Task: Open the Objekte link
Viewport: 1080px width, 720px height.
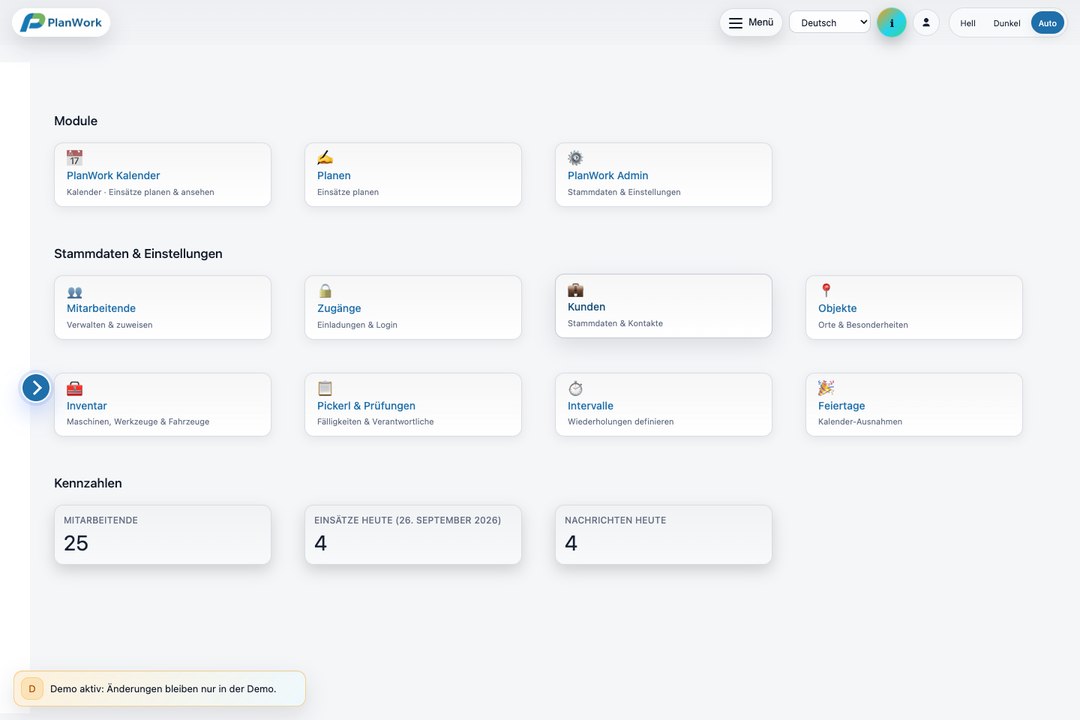Action: [838, 309]
